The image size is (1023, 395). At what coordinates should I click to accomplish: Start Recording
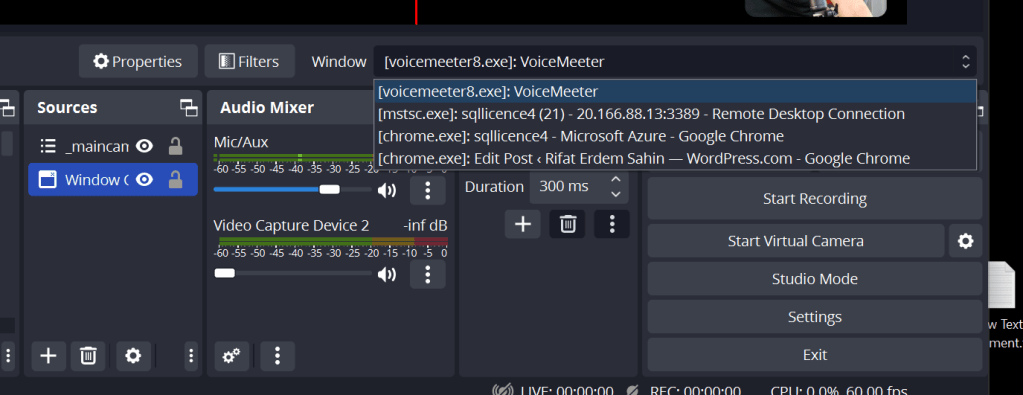tap(815, 198)
